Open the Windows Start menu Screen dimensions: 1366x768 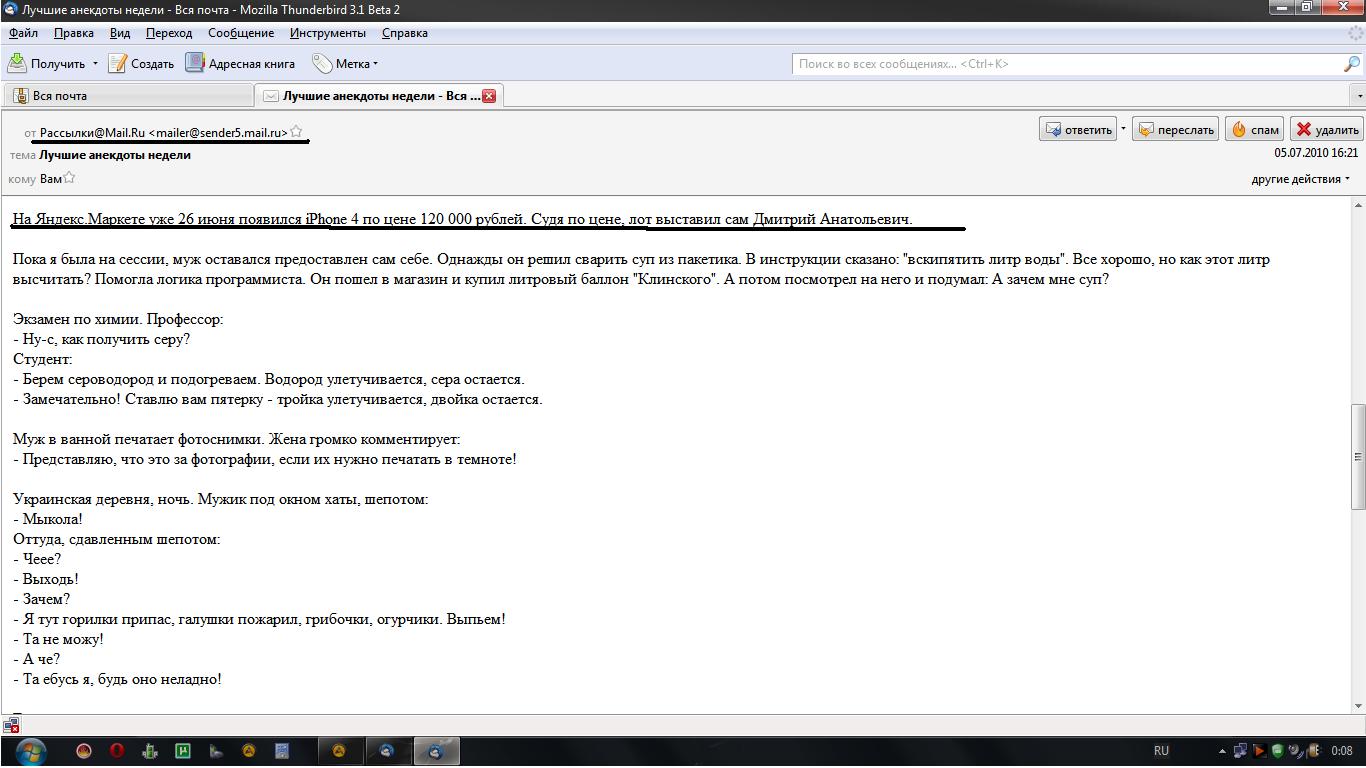[31, 750]
